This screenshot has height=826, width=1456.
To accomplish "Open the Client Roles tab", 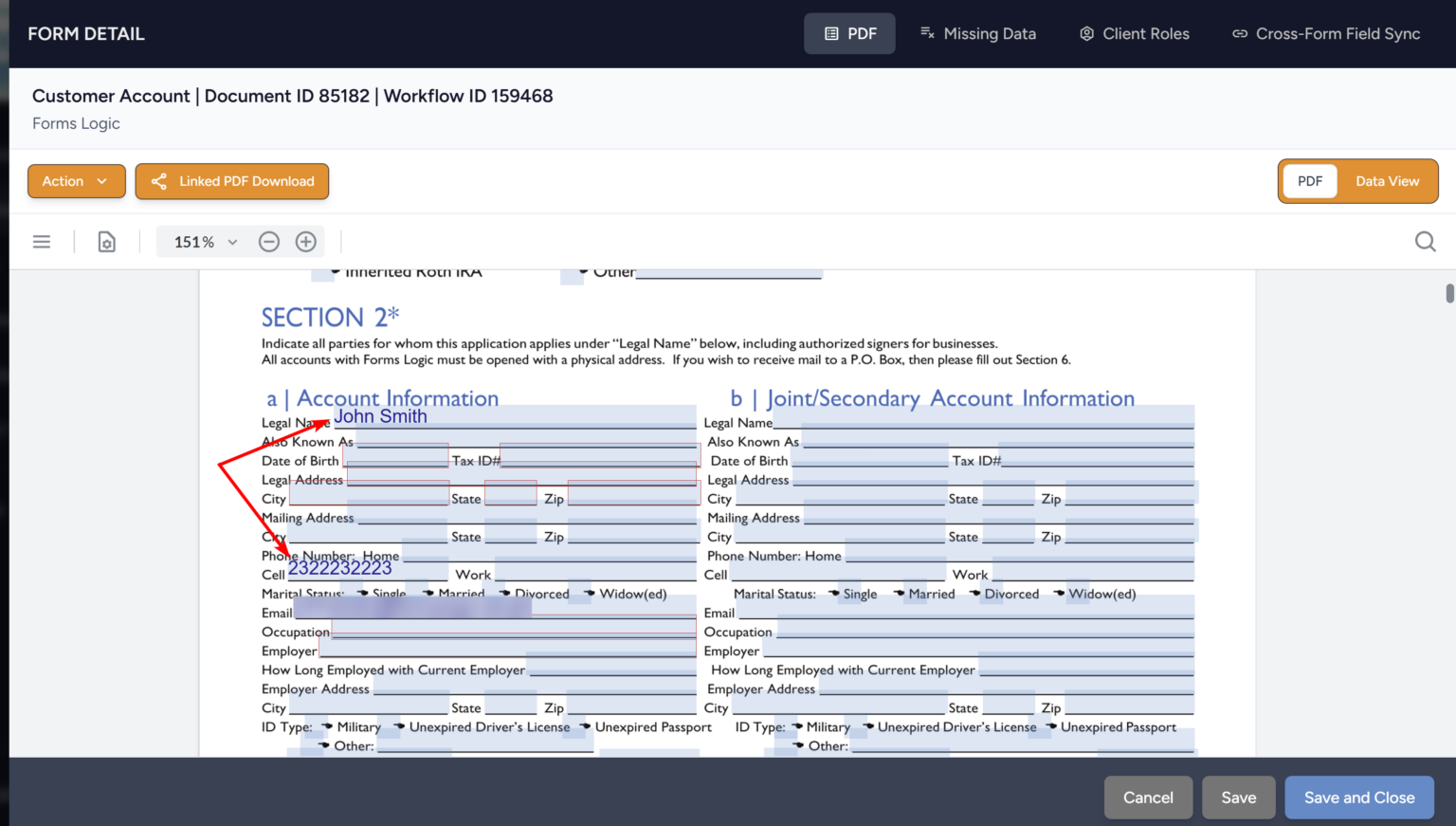I will pos(1134,34).
